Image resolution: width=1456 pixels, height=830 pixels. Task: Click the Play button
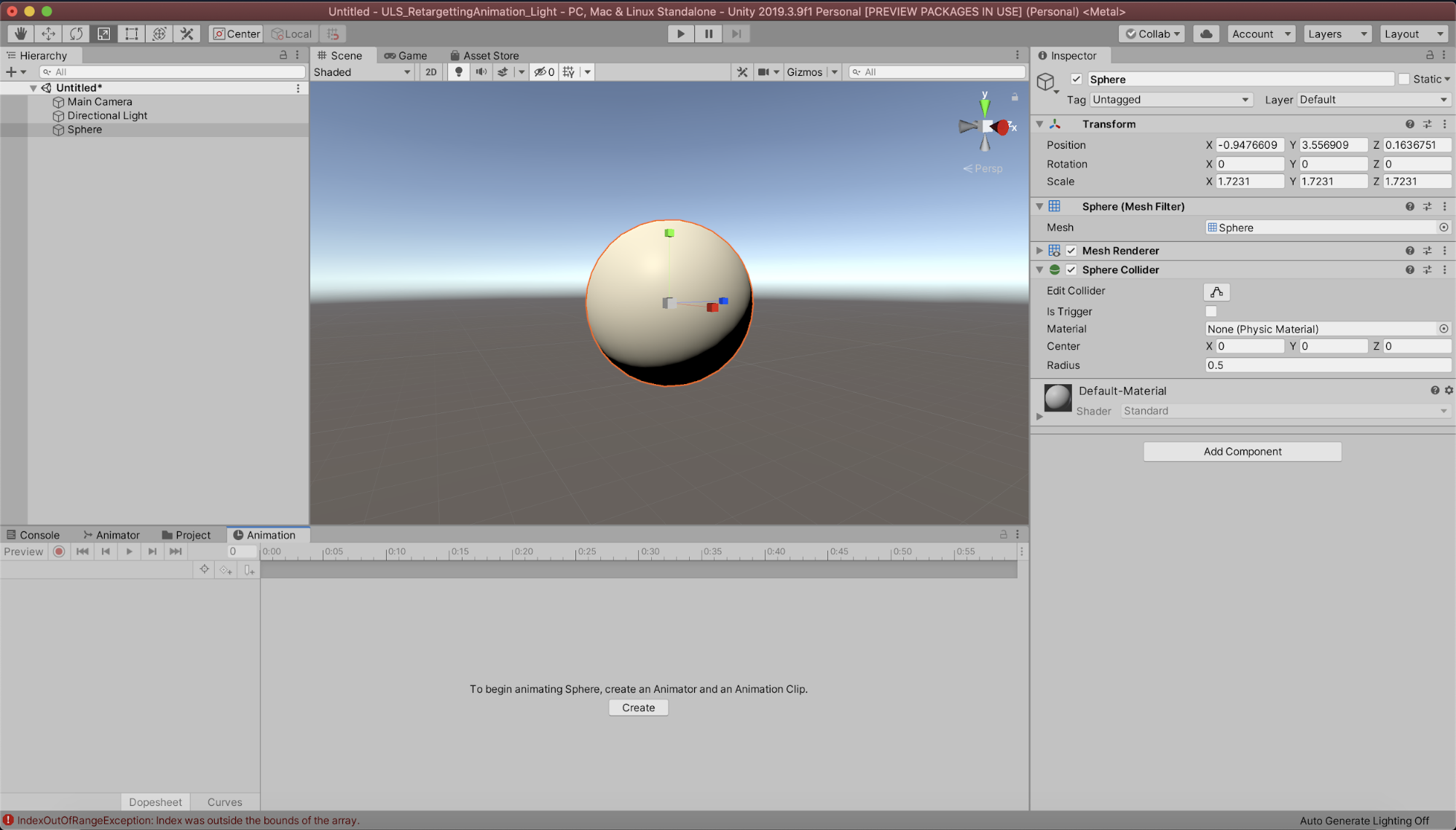(680, 34)
